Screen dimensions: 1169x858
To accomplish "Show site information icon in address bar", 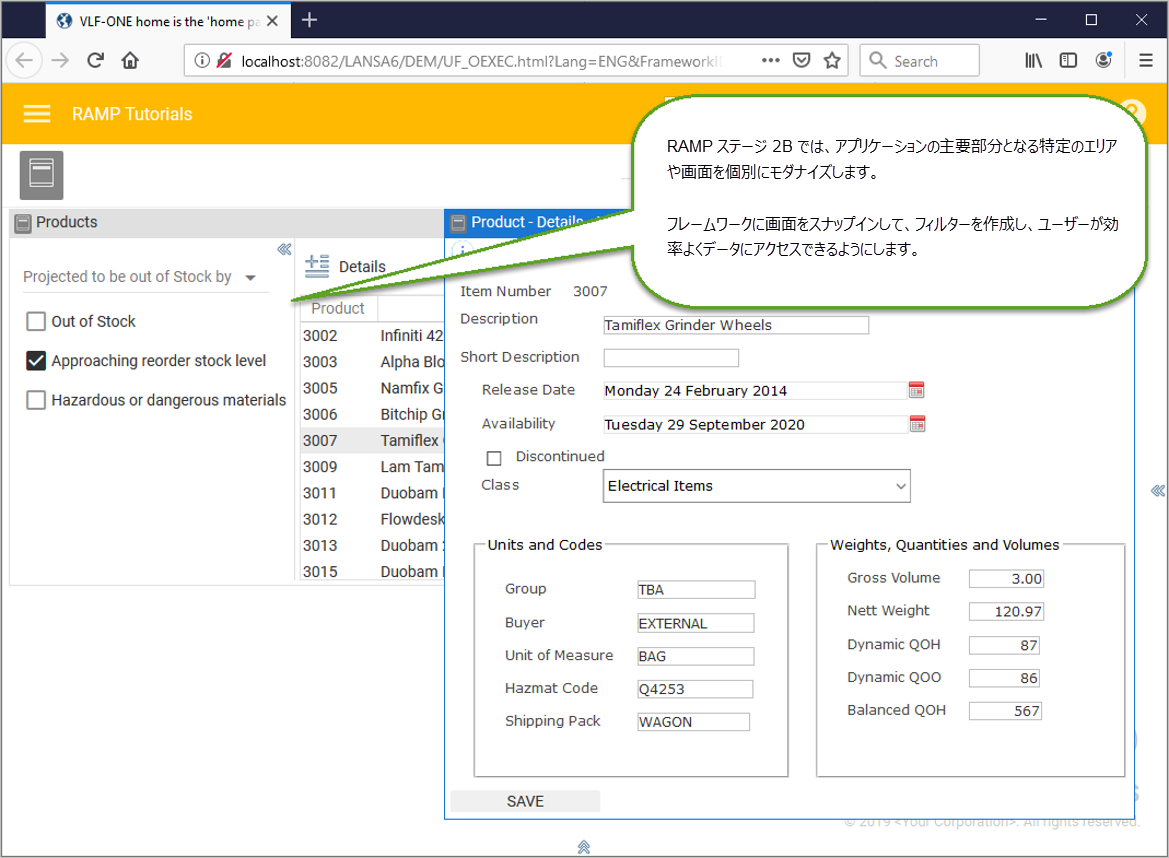I will click(202, 60).
